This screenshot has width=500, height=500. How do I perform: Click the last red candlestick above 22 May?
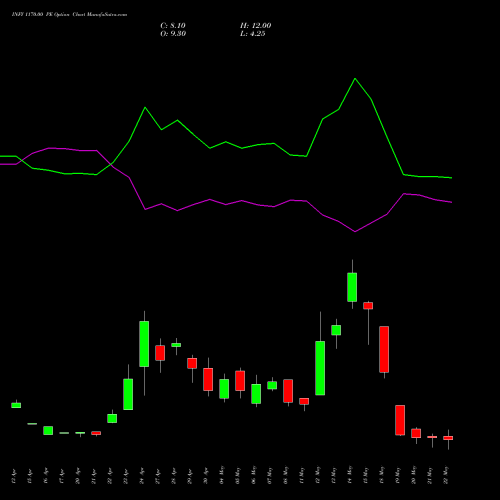pos(448,438)
